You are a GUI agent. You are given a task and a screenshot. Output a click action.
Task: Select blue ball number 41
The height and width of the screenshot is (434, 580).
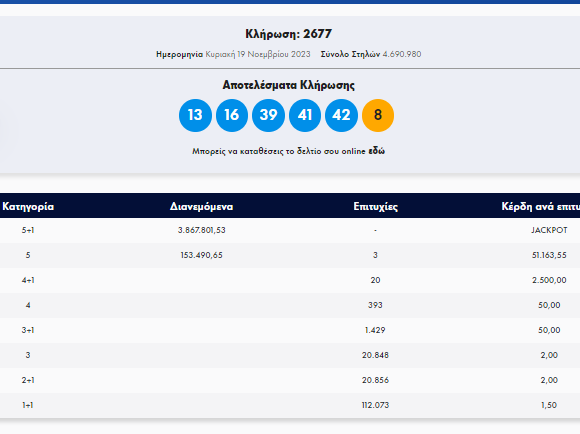tap(305, 115)
